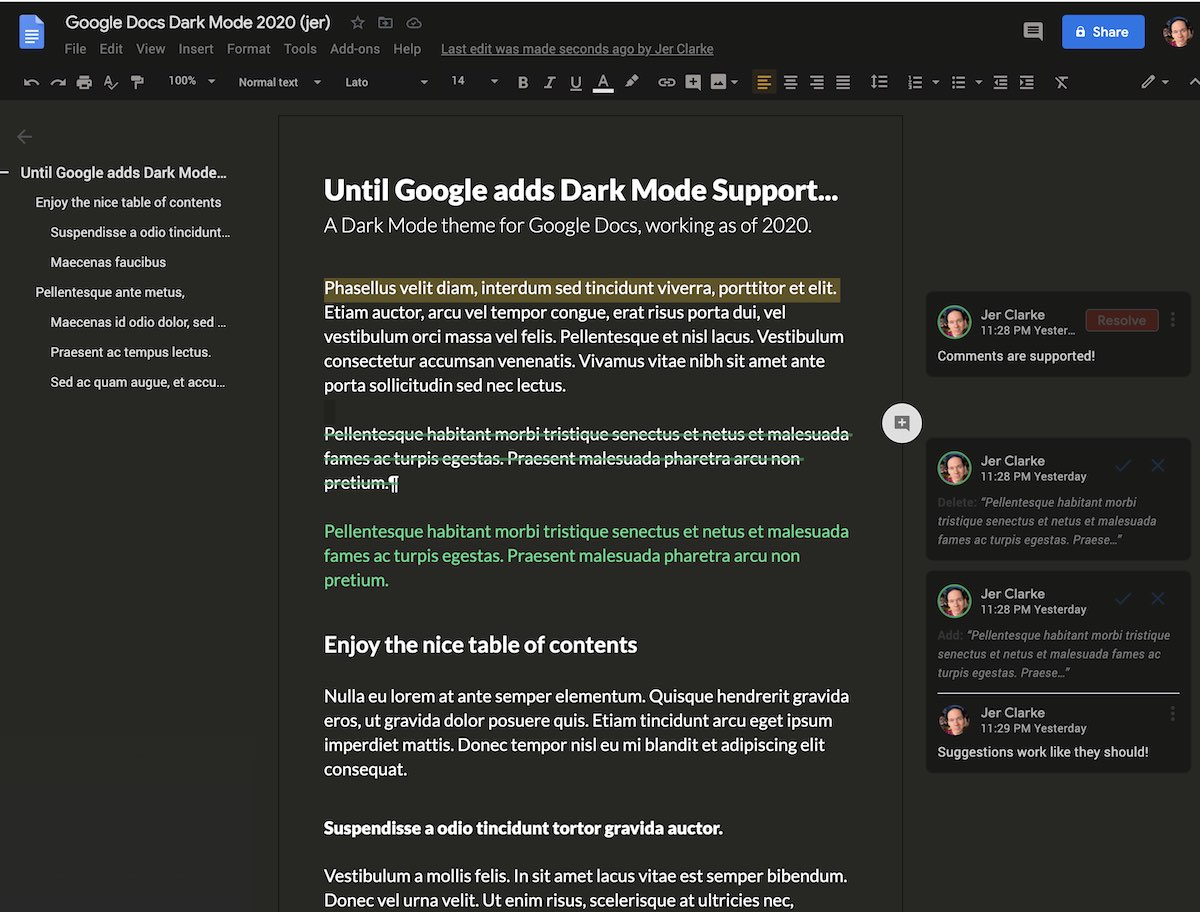Run spelling and grammar check icon
Screen dimensions: 1200x912
coord(111,82)
